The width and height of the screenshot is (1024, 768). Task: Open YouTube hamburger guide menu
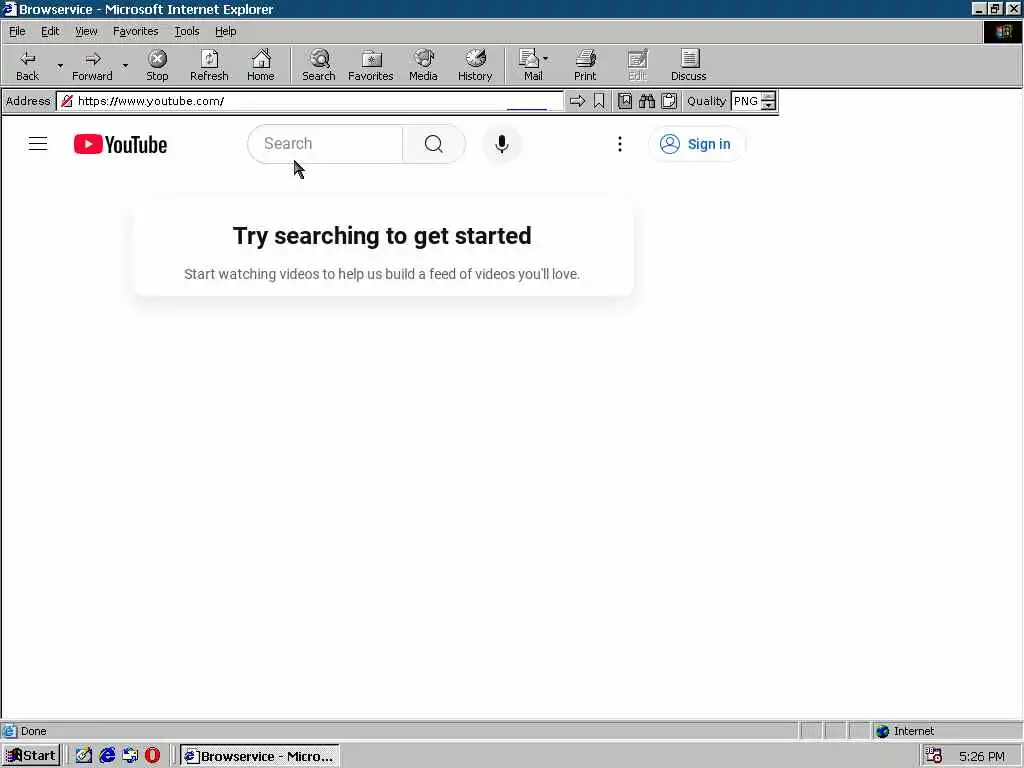point(38,144)
